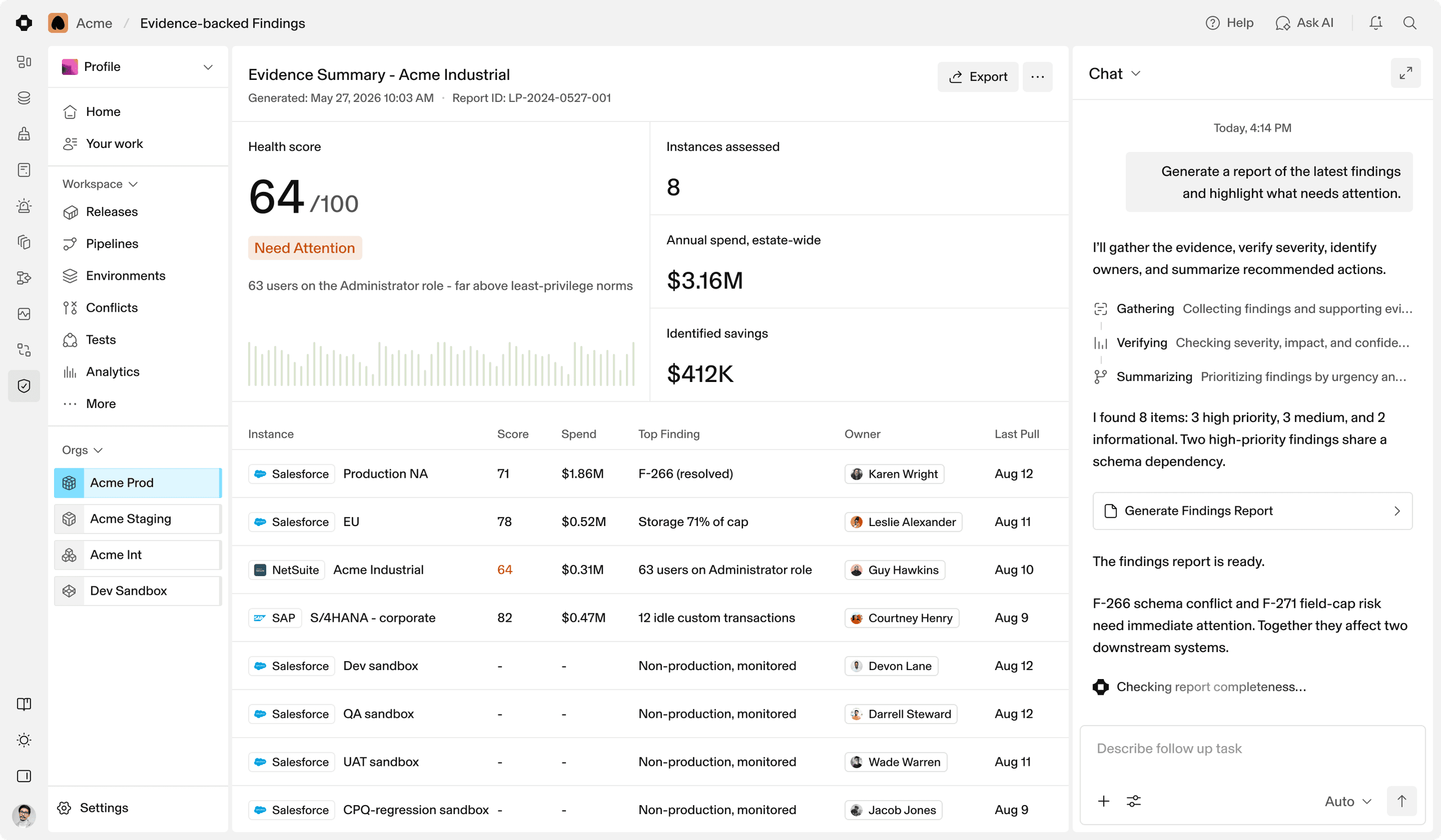Click the SAP tag on S/4HANA row
The width and height of the screenshot is (1441, 840).
click(x=275, y=618)
